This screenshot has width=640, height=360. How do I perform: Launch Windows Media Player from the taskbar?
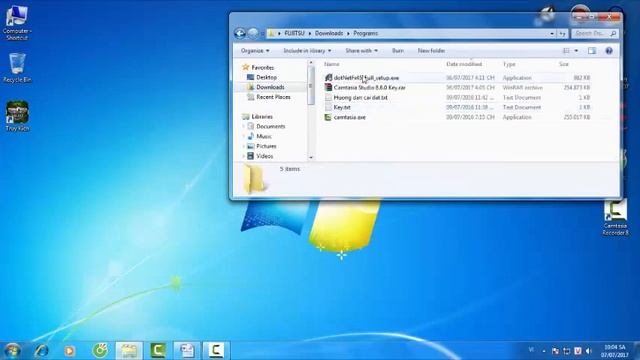70,350
